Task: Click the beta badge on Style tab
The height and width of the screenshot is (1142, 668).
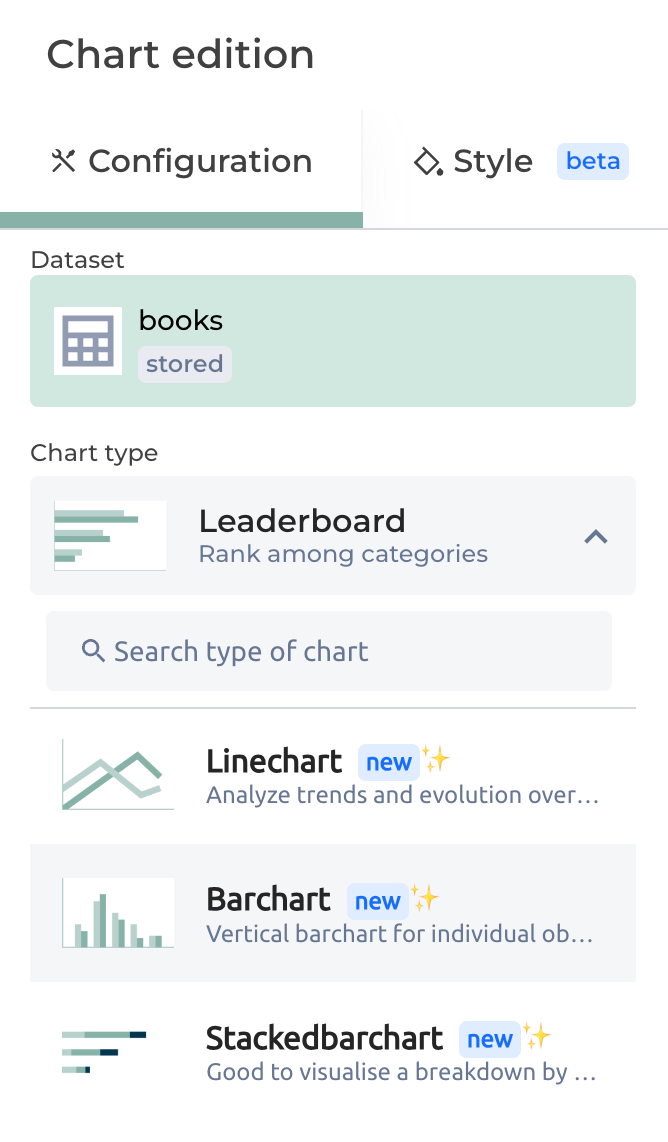Action: click(593, 161)
